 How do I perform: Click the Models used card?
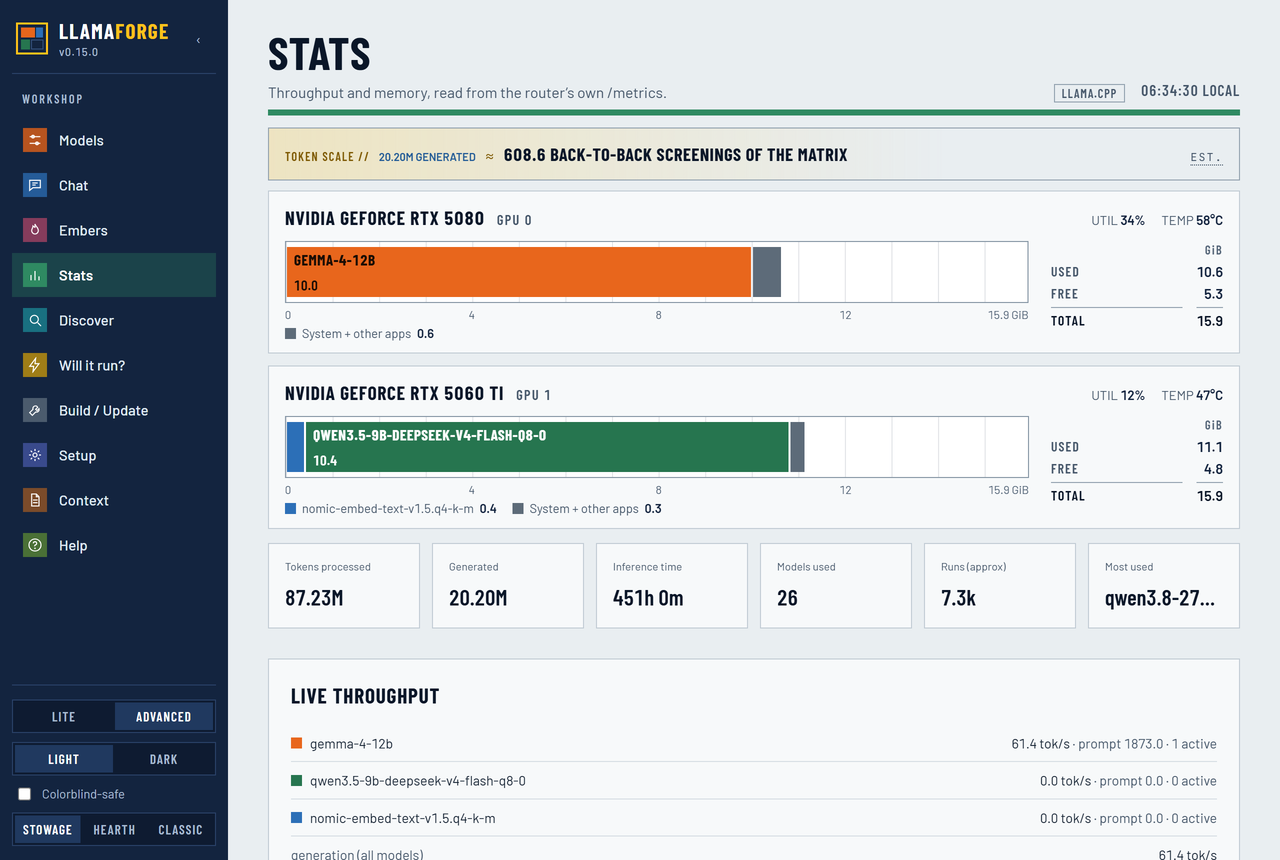point(836,586)
